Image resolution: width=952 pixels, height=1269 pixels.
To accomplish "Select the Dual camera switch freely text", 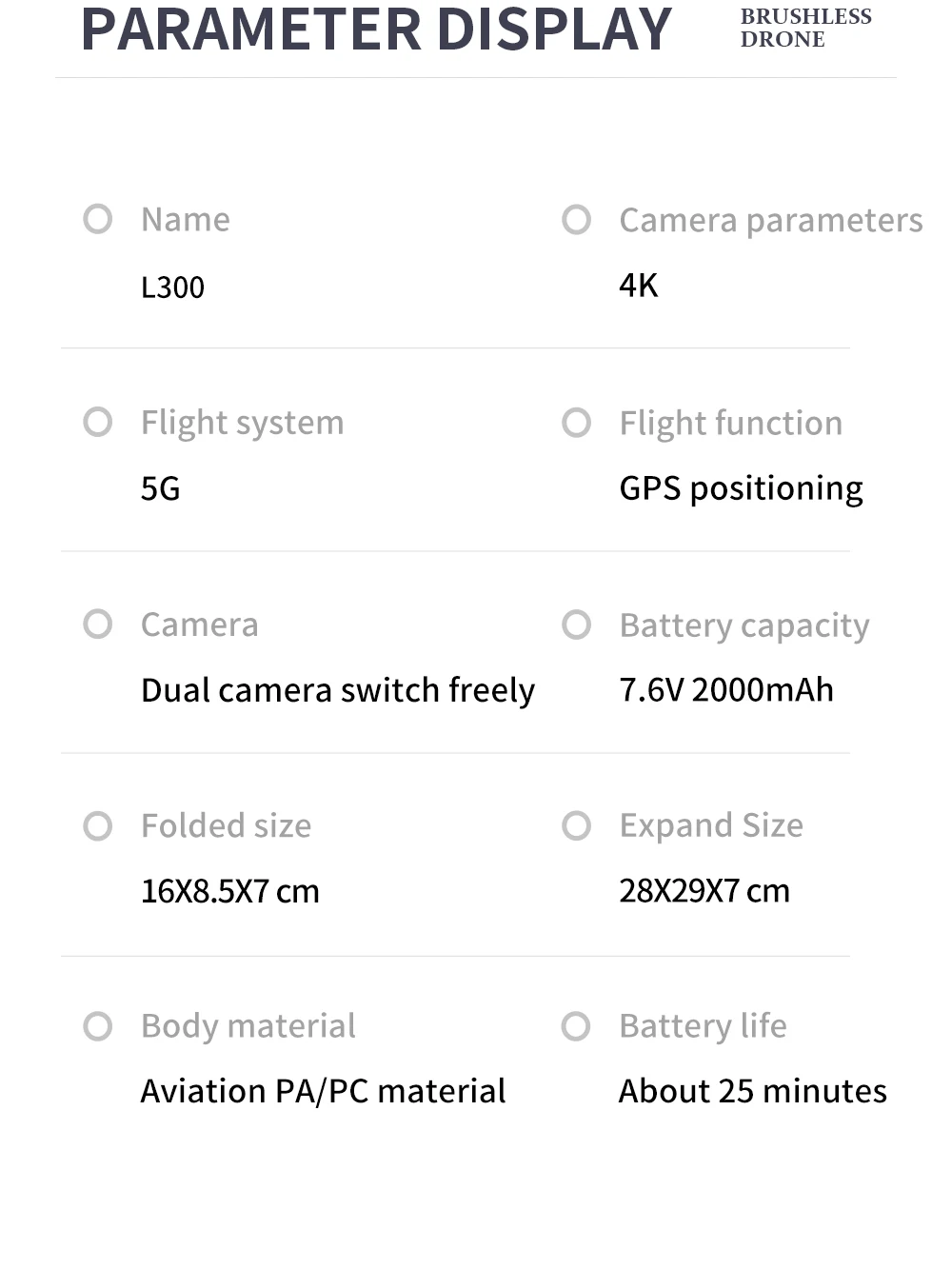I will click(x=337, y=690).
